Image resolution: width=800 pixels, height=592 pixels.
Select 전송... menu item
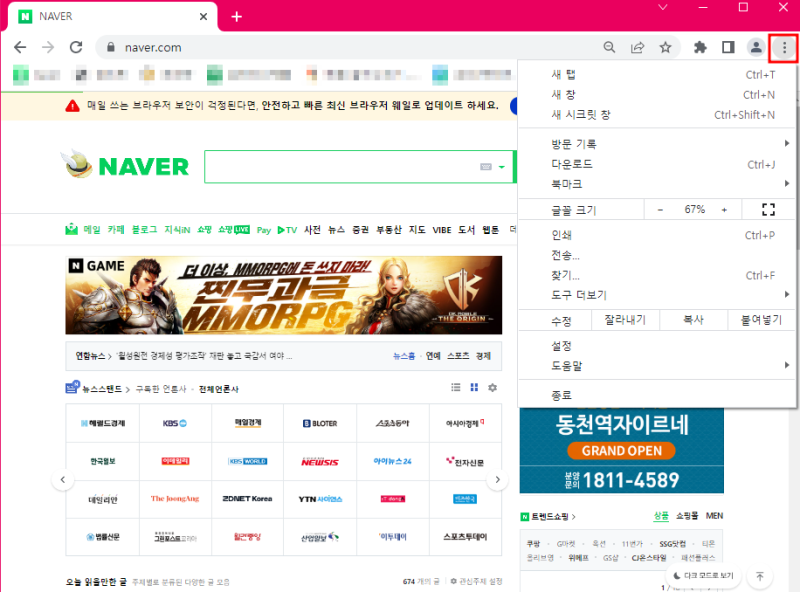pyautogui.click(x=657, y=255)
